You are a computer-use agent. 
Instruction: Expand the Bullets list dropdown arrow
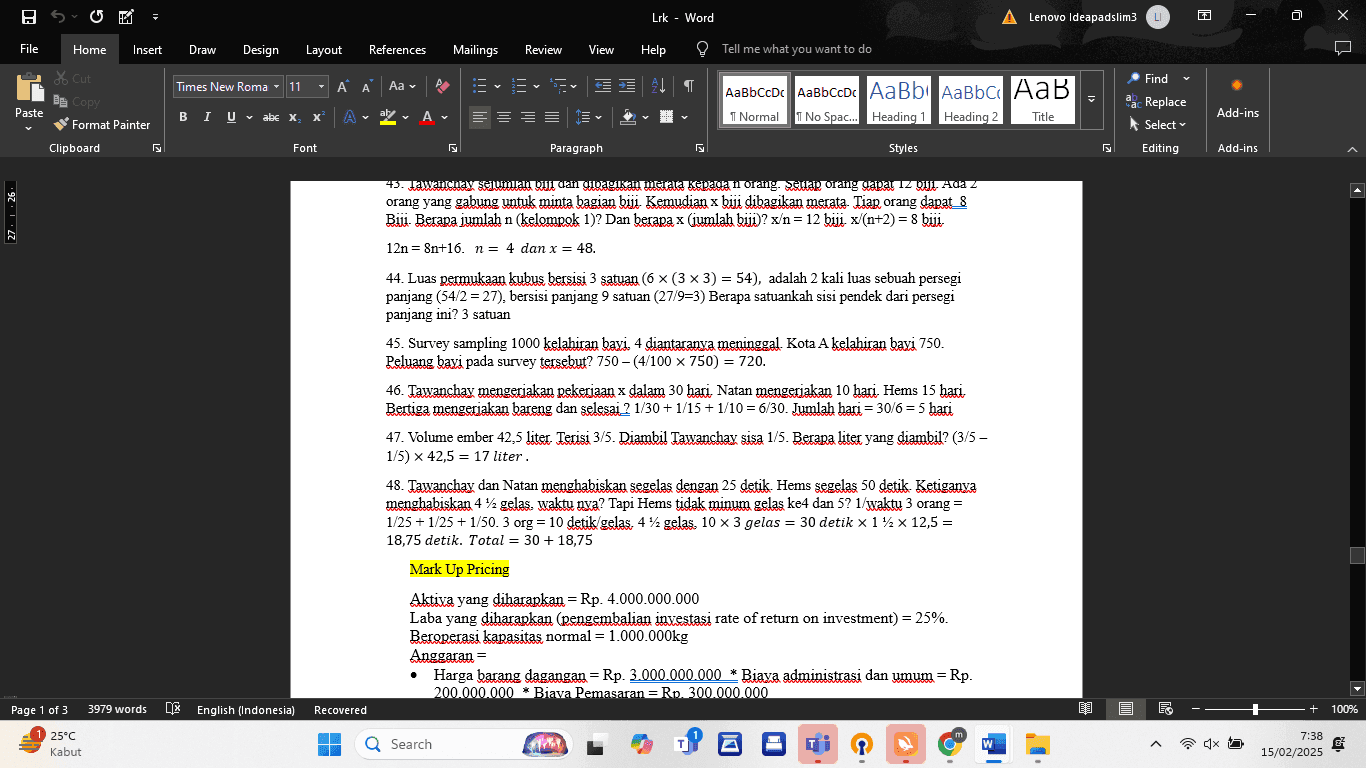(x=497, y=86)
